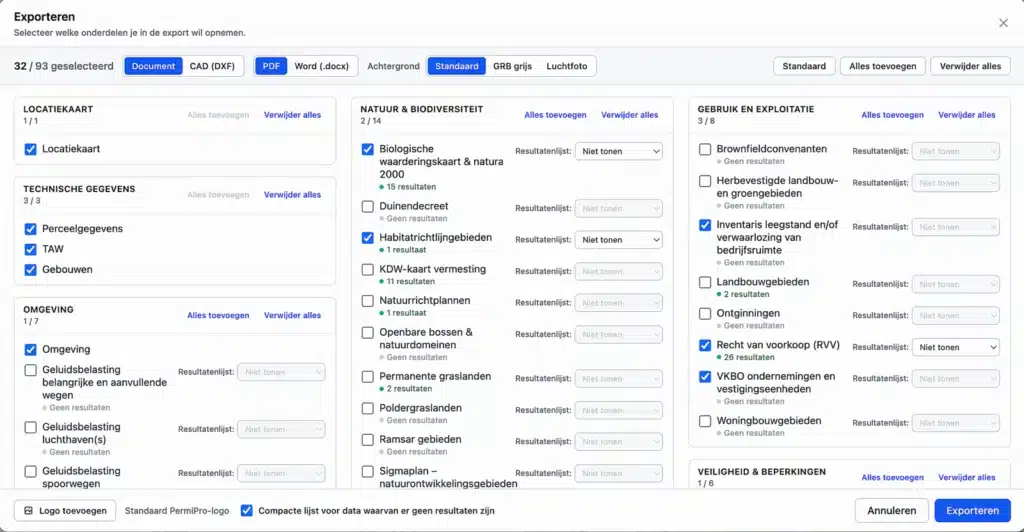Click Verwijder alles in Natuur & Biodiversiteit
The image size is (1024, 532).
[630, 115]
